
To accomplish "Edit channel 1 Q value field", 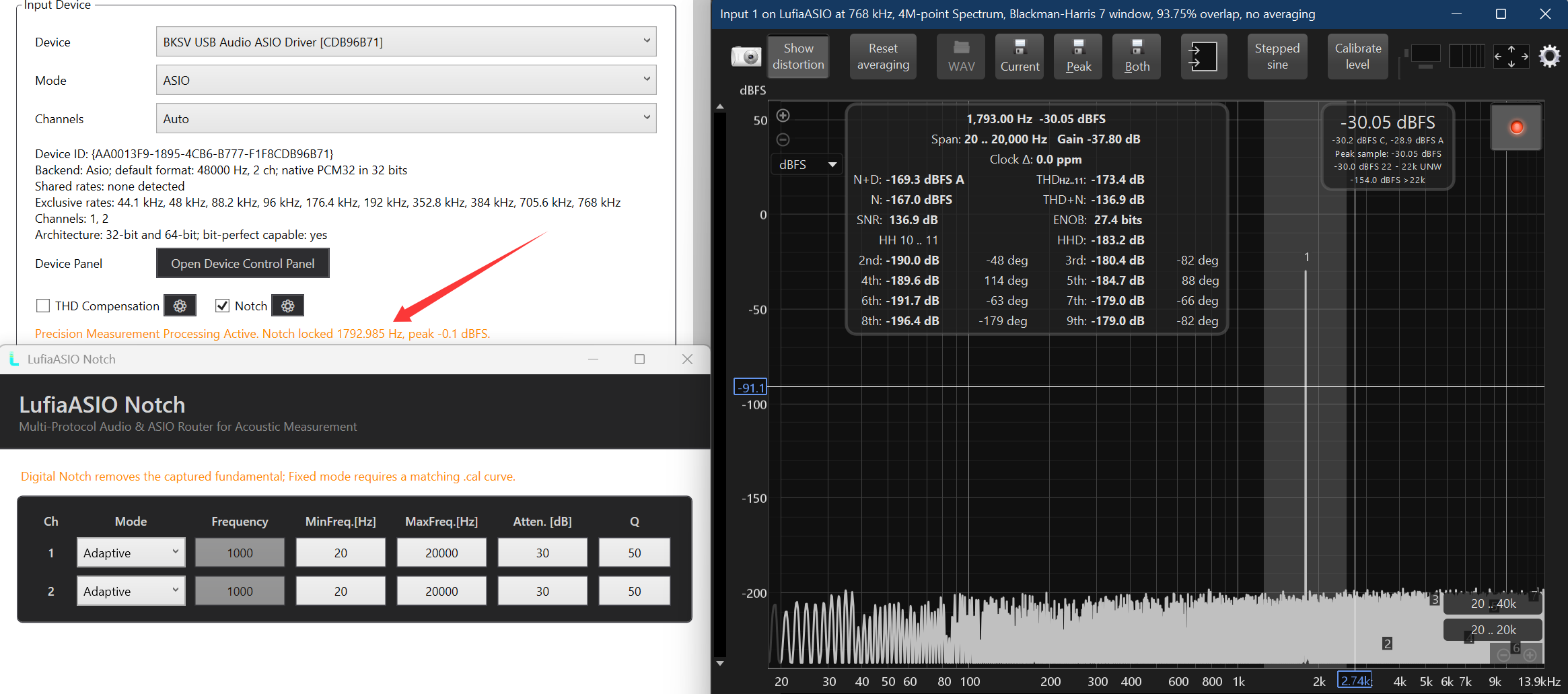I will tap(635, 553).
